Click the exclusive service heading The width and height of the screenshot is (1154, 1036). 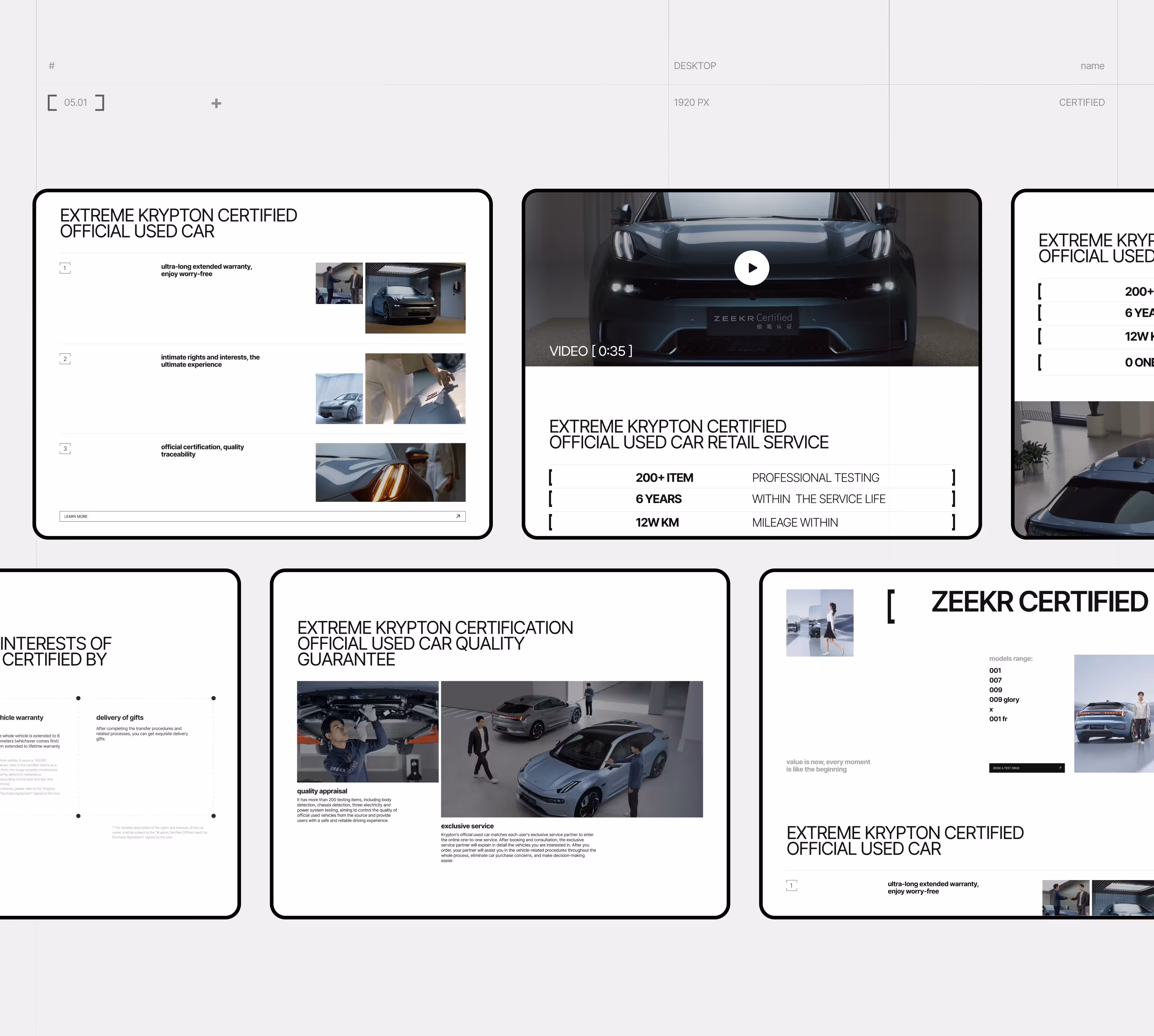coord(467,826)
